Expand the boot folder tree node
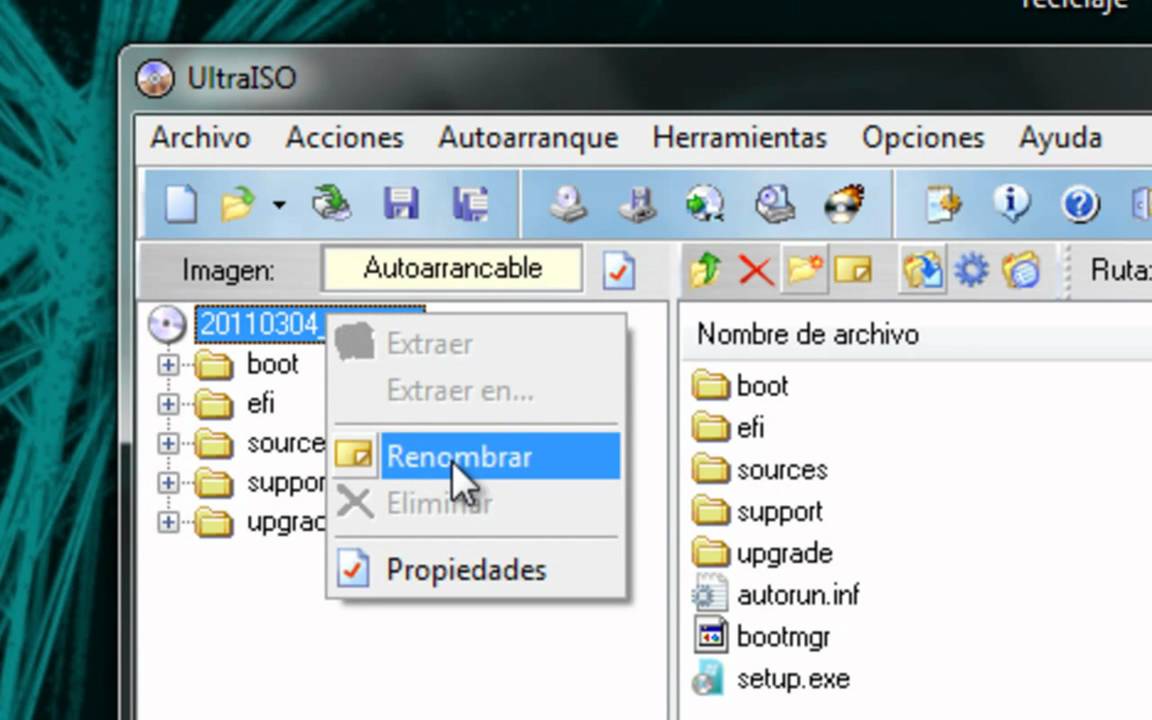The image size is (1152, 720). click(168, 364)
